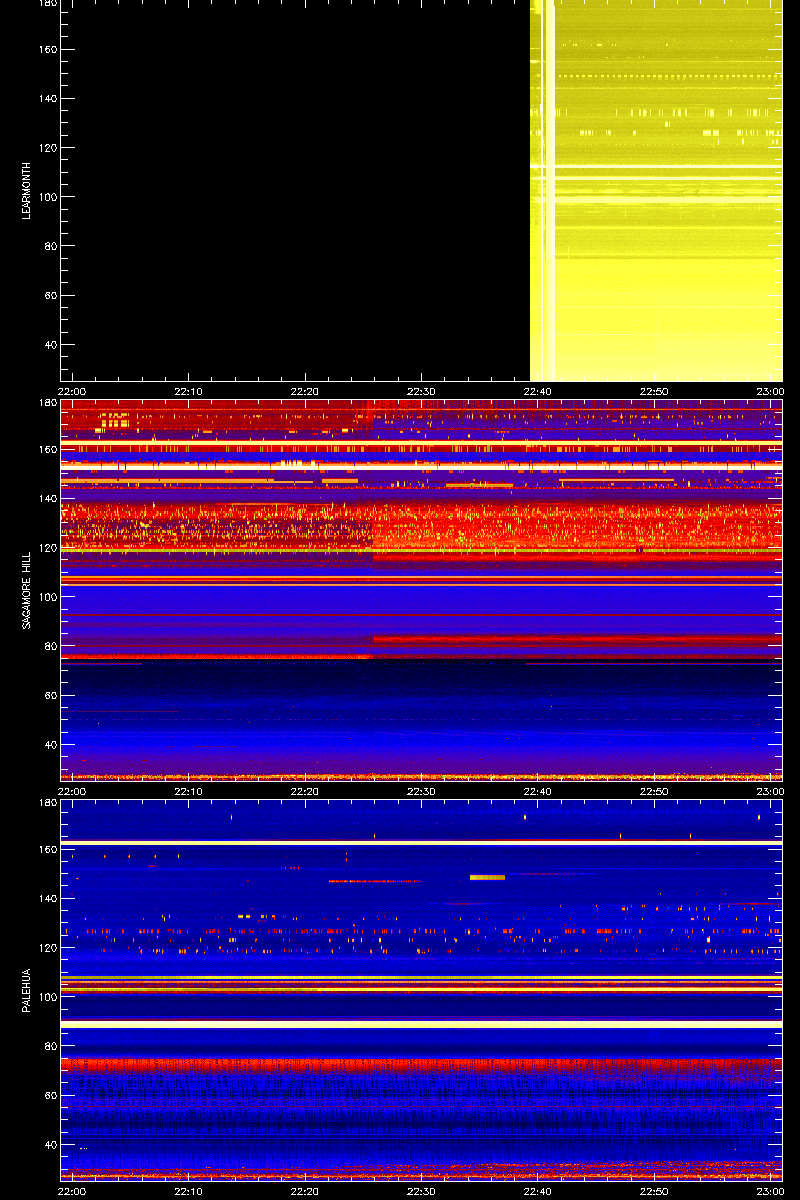Pick 22:40 under the Palehua panel
This screenshot has width=800, height=1200.
538,1191
